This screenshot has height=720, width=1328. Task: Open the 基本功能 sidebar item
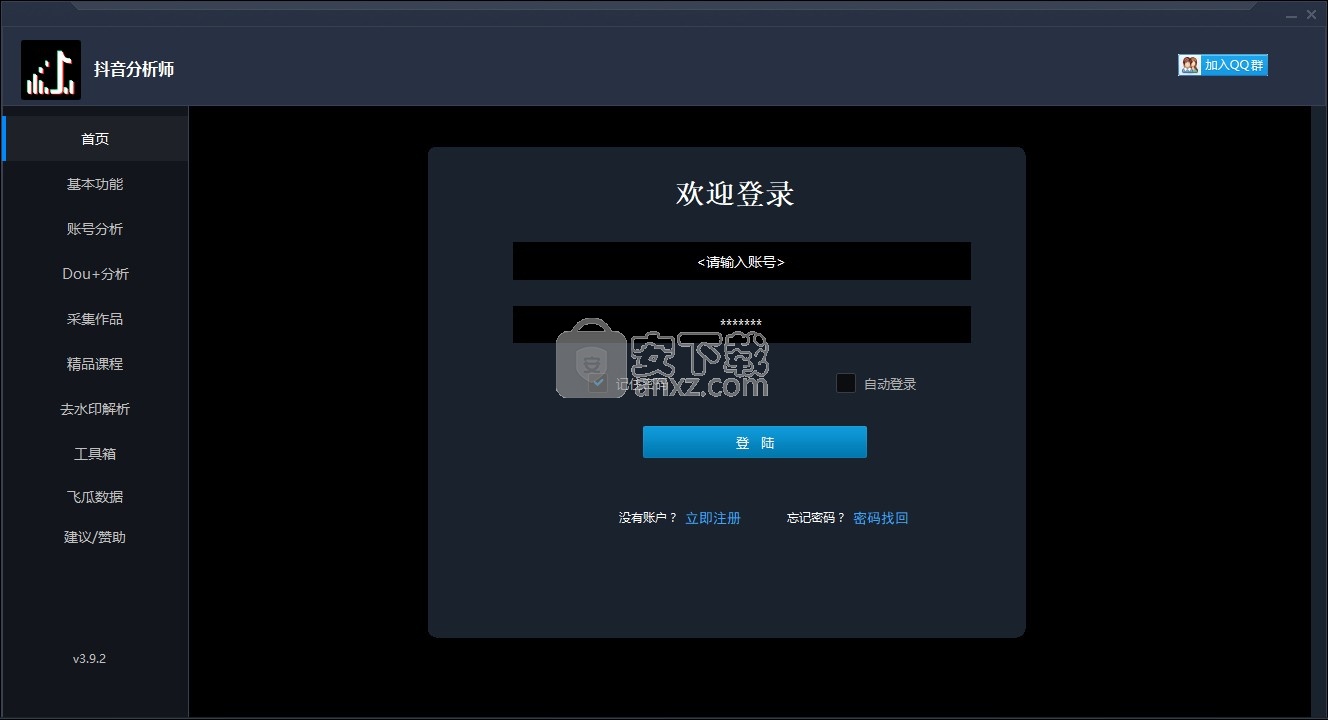(x=95, y=184)
